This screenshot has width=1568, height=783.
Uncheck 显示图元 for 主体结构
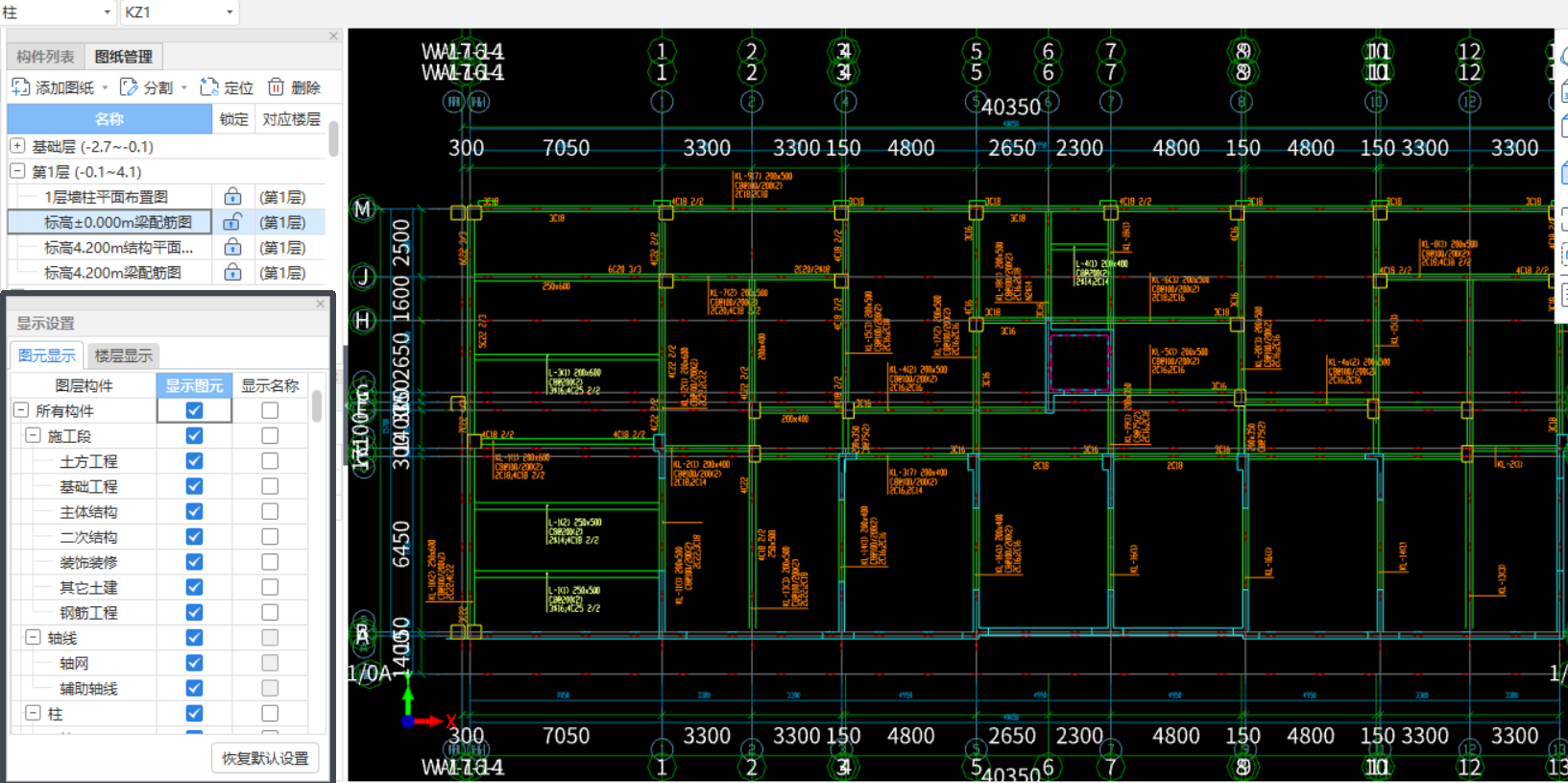[x=194, y=511]
